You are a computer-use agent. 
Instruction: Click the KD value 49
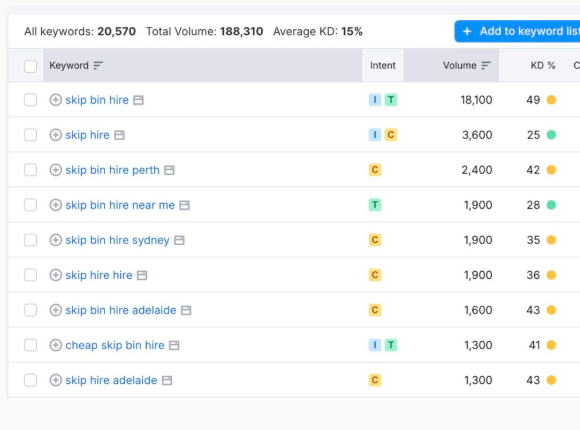pyautogui.click(x=533, y=100)
